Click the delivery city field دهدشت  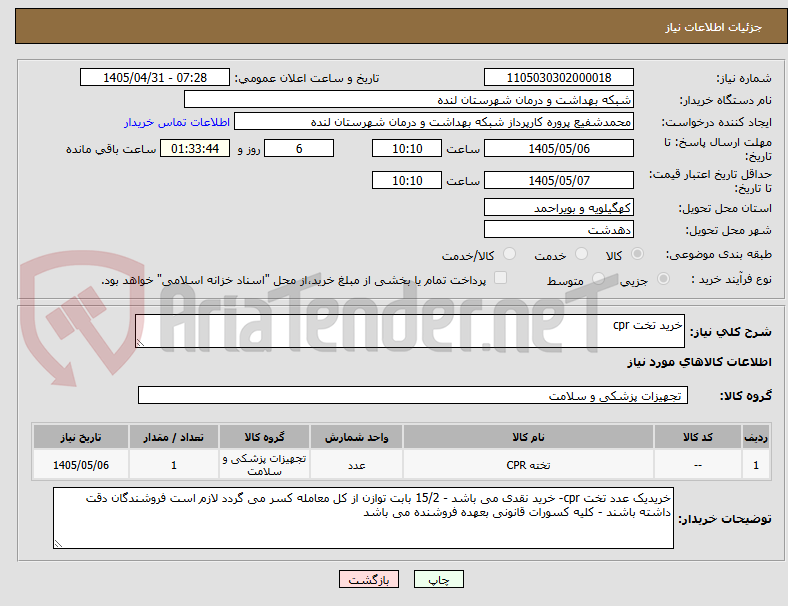(x=558, y=229)
